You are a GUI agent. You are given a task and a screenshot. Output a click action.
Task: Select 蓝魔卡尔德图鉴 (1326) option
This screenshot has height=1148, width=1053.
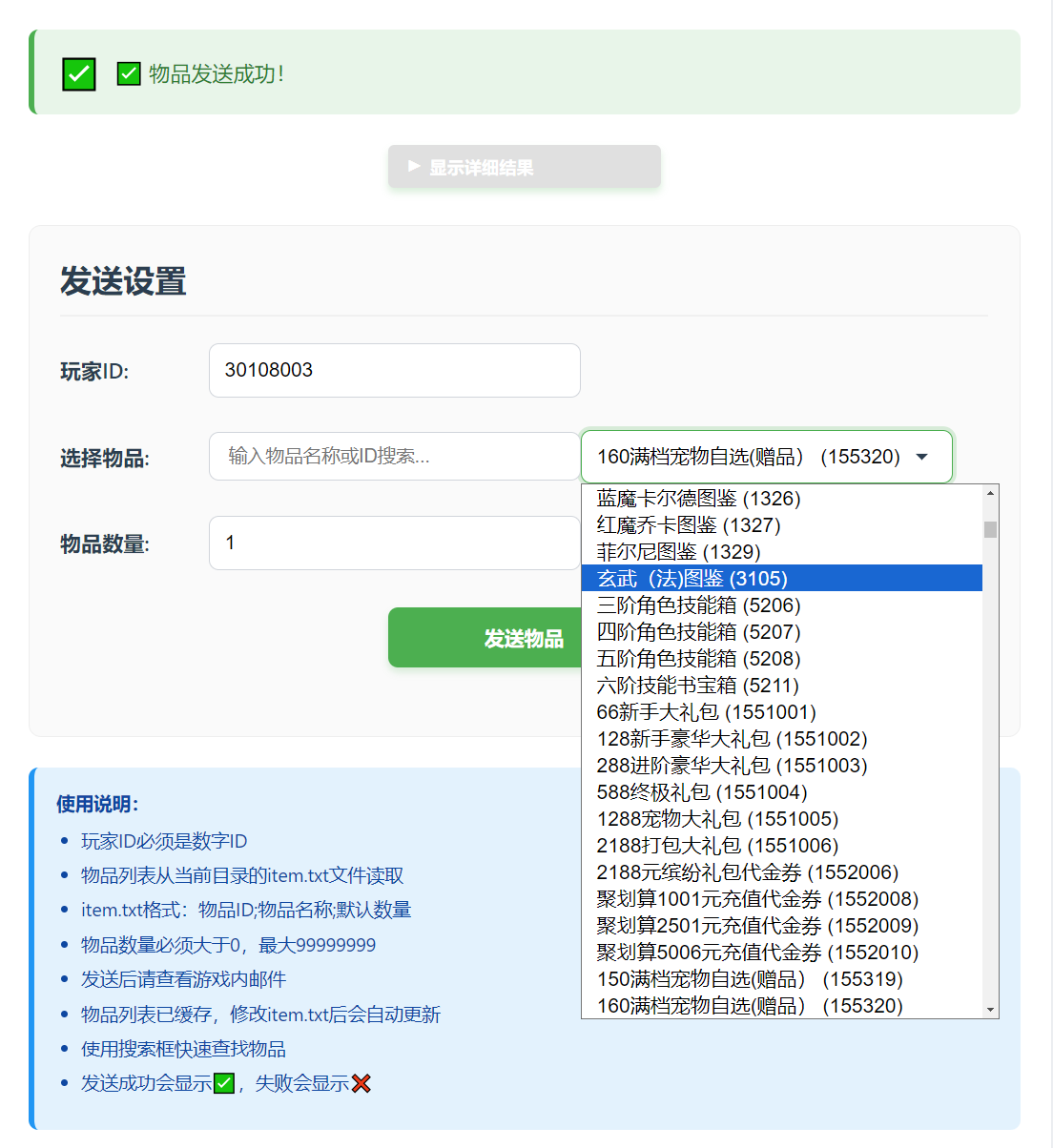click(x=698, y=499)
